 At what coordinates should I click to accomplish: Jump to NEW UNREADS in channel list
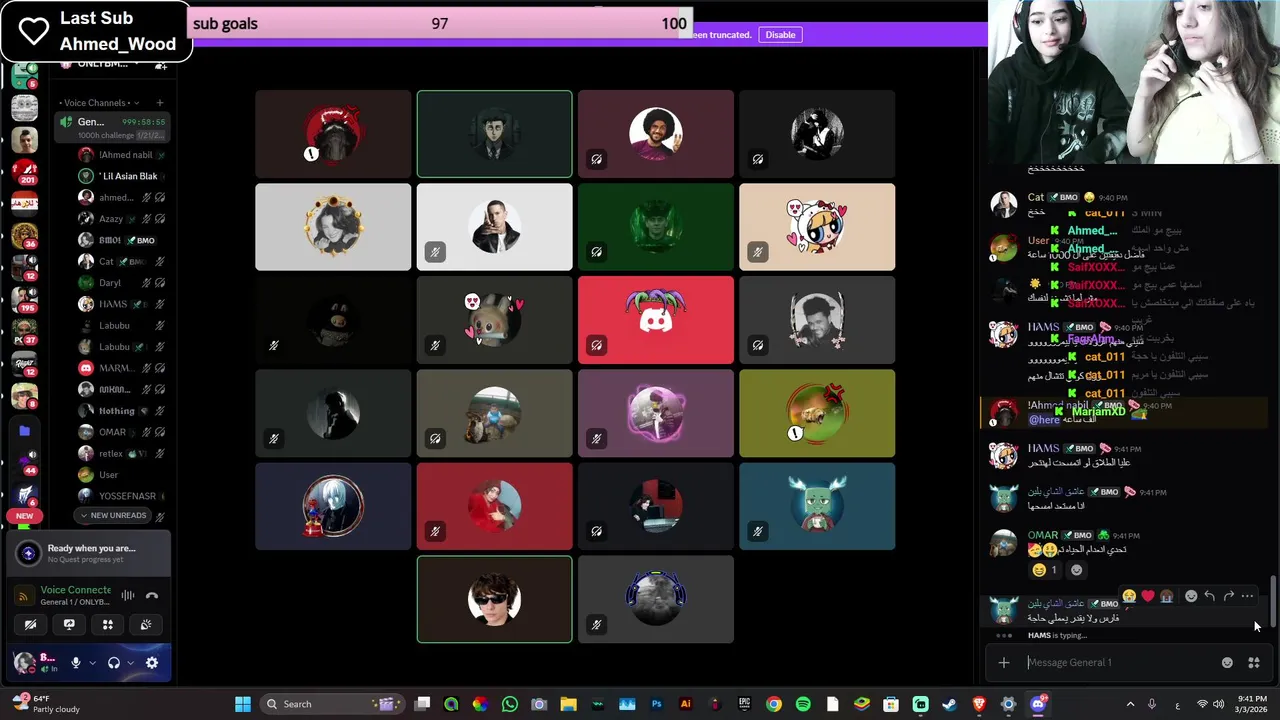pos(113,515)
